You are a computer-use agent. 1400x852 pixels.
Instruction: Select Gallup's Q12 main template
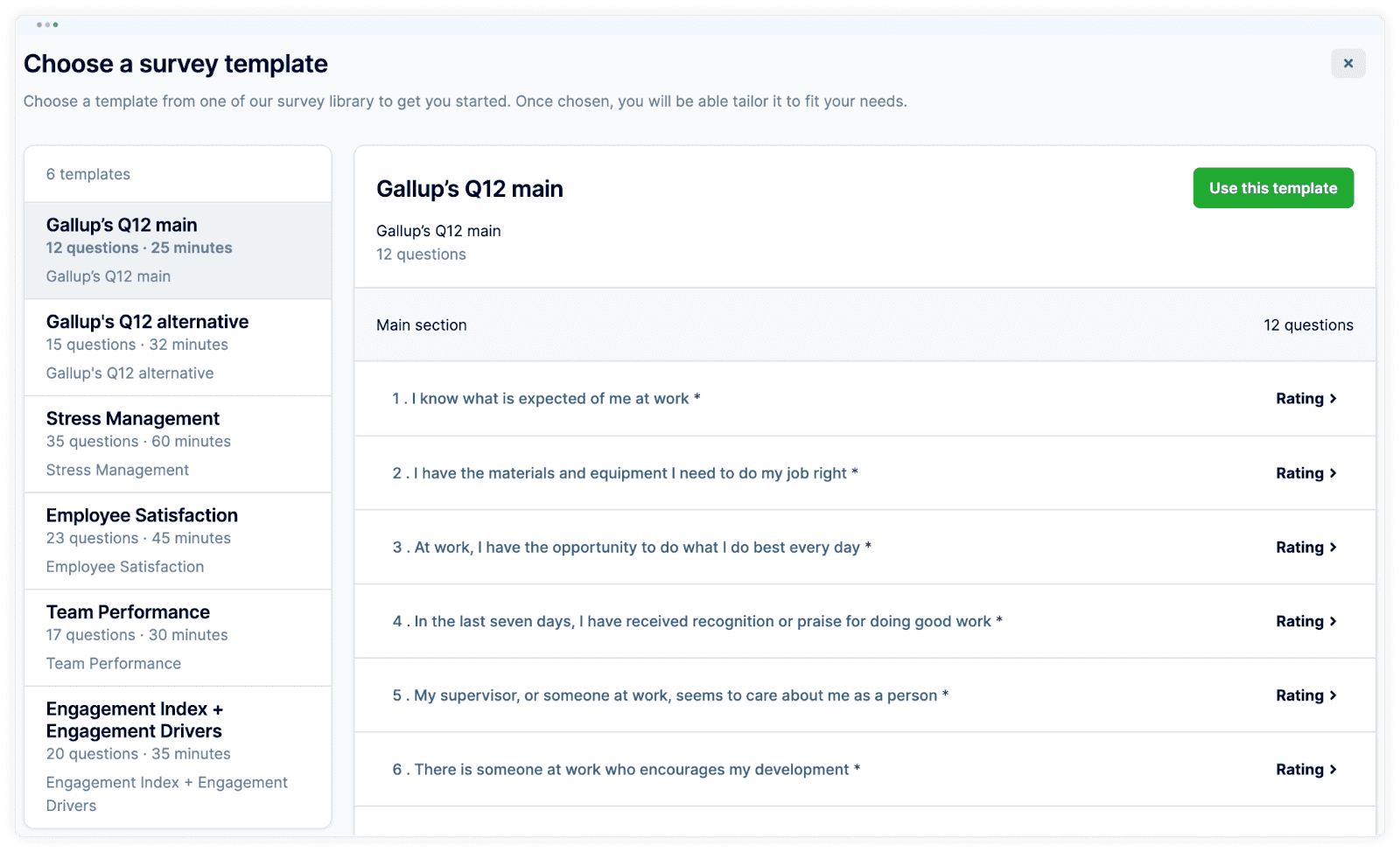click(177, 250)
